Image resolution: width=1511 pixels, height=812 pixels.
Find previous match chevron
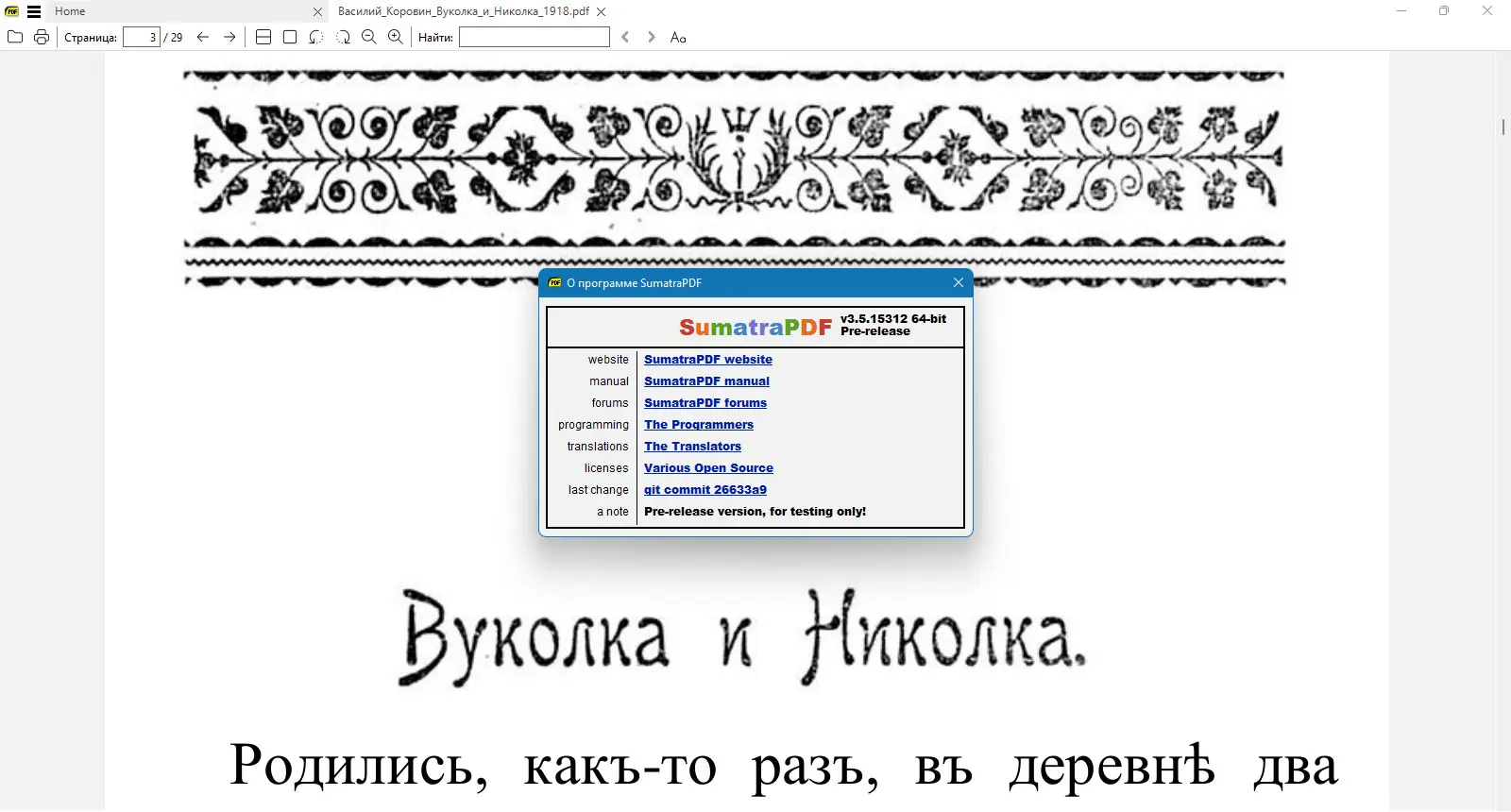coord(625,37)
